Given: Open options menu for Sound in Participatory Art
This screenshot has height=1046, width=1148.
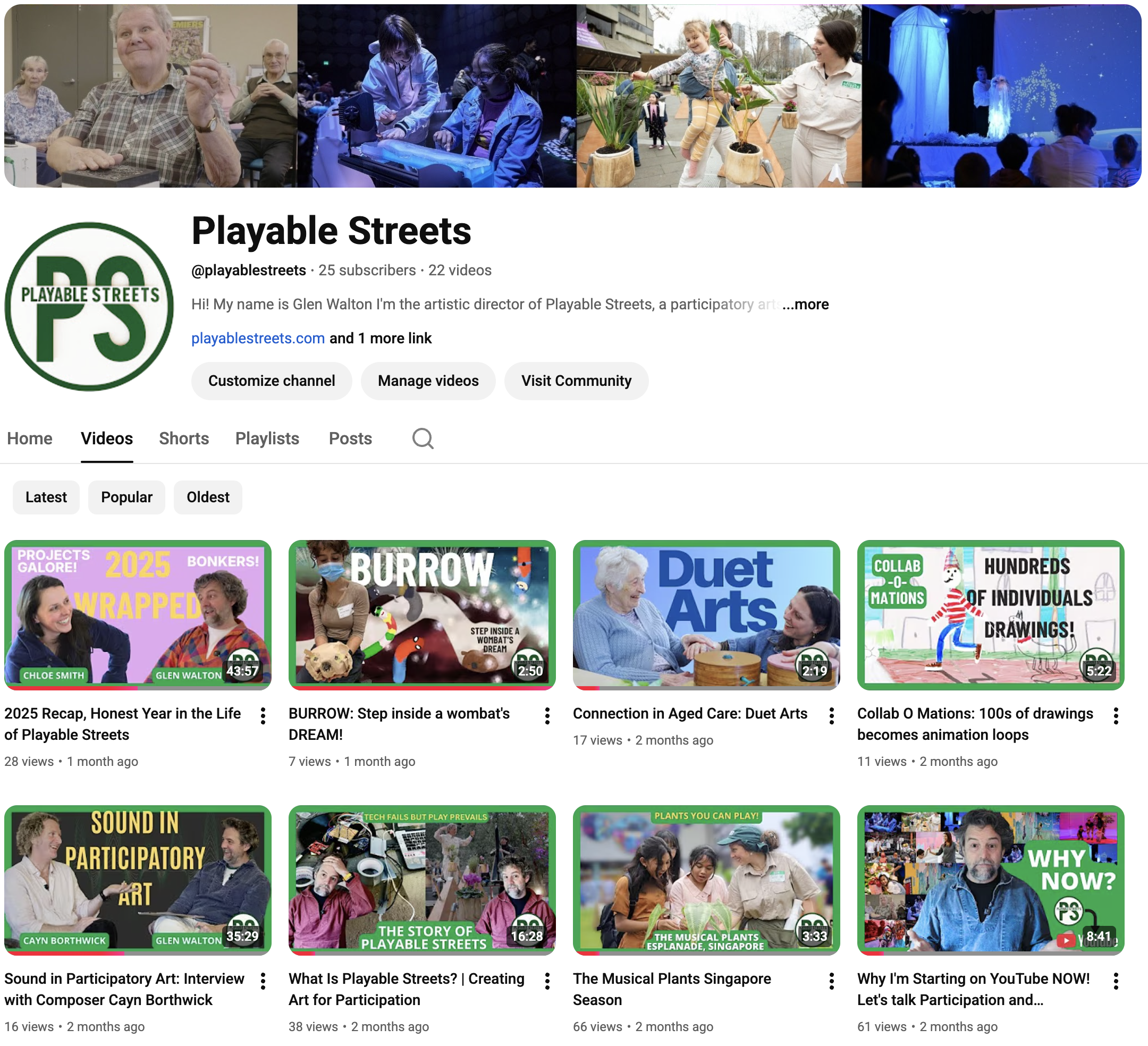Looking at the screenshot, I should click(x=263, y=982).
